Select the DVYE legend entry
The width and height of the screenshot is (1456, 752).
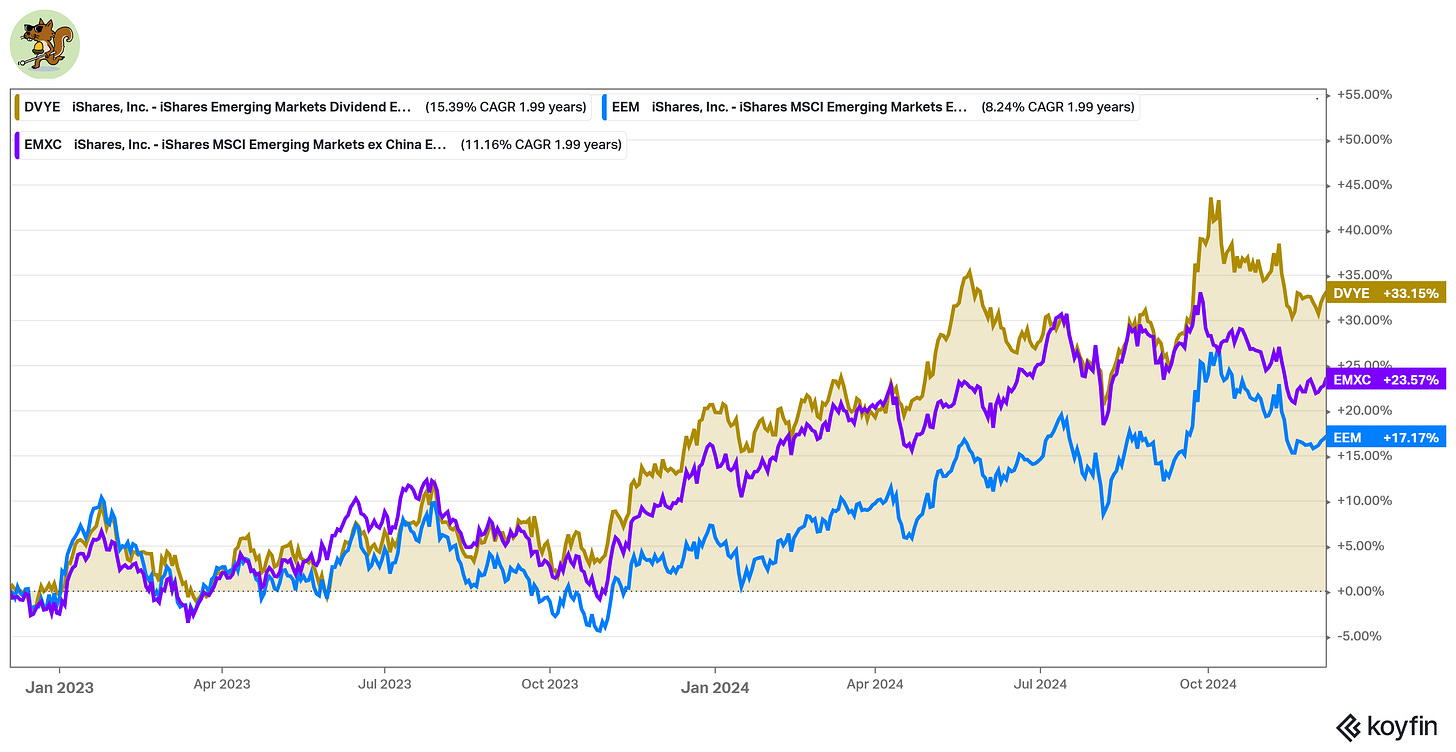click(302, 107)
